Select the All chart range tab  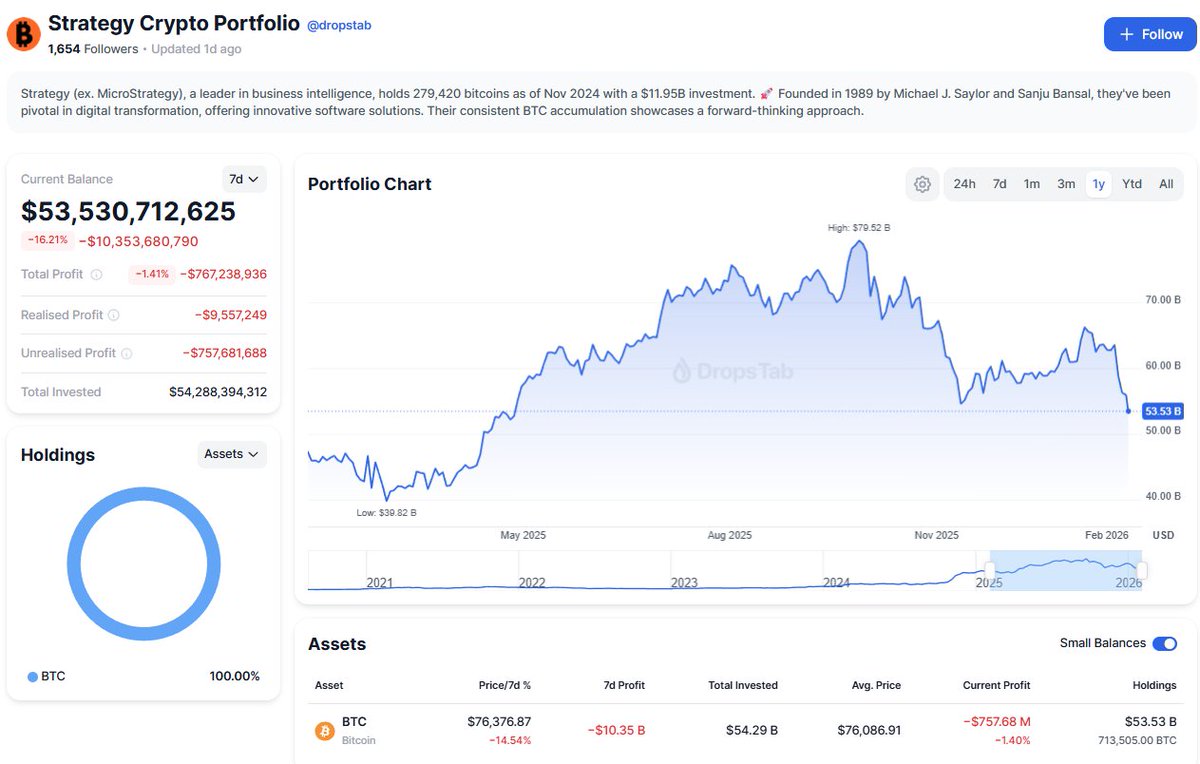1166,184
